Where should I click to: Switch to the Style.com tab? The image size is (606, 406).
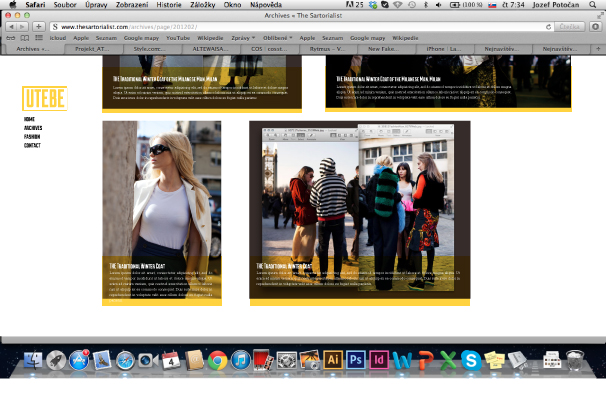click(150, 48)
